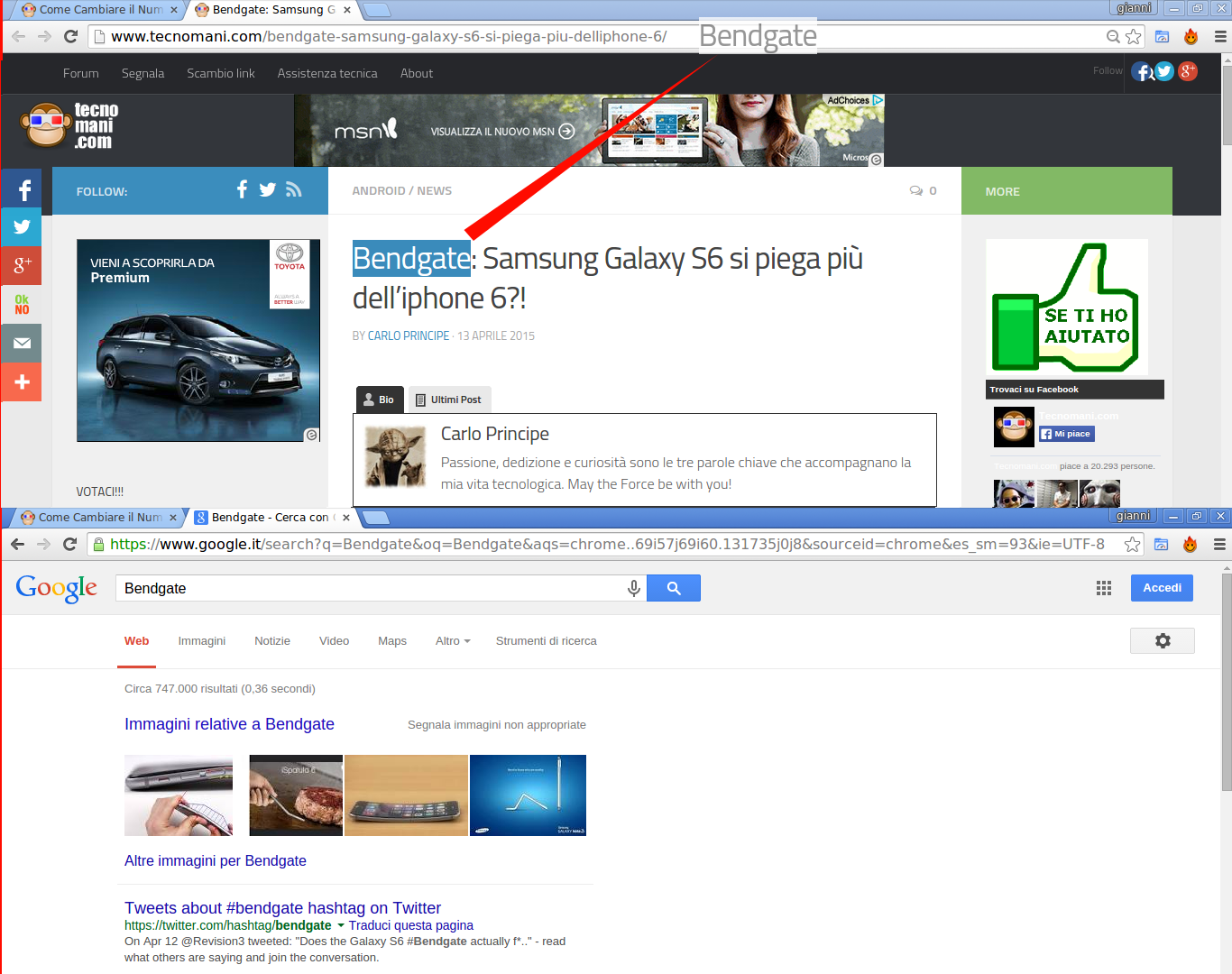The width and height of the screenshot is (1232, 974).
Task: Switch to Video search tab
Action: pos(334,641)
